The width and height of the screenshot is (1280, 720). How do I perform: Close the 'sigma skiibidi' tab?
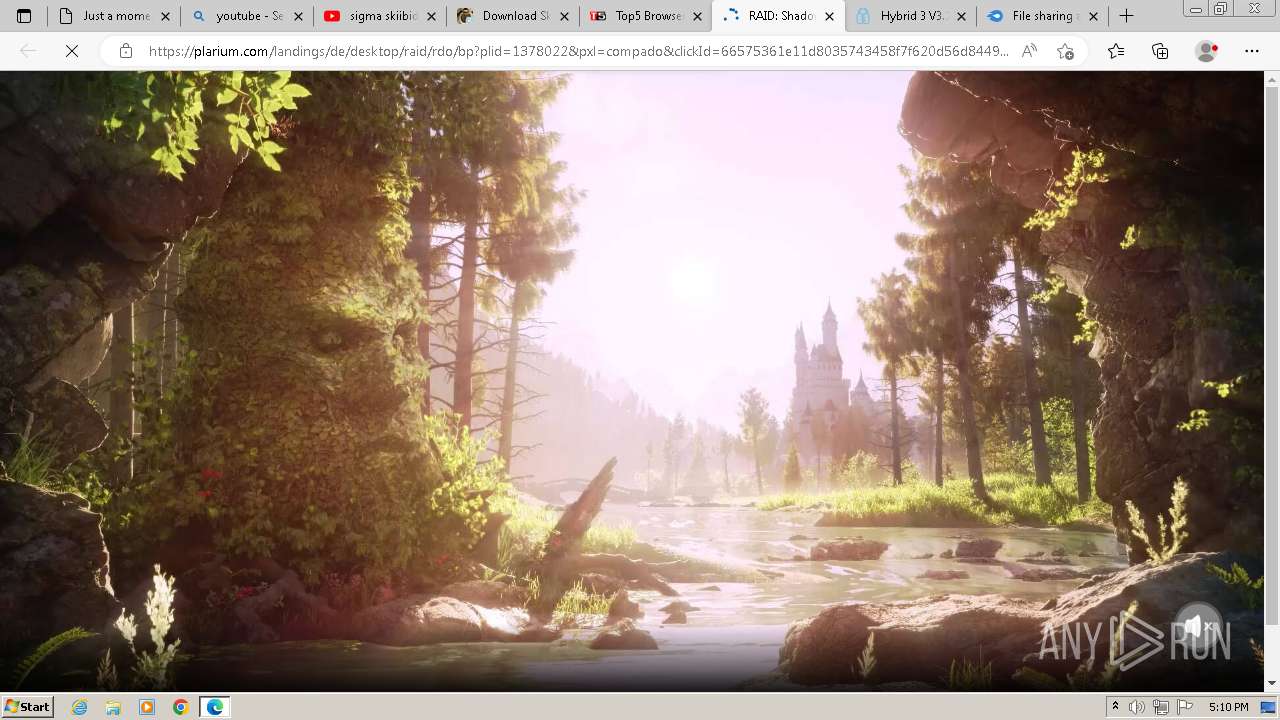coord(431,16)
